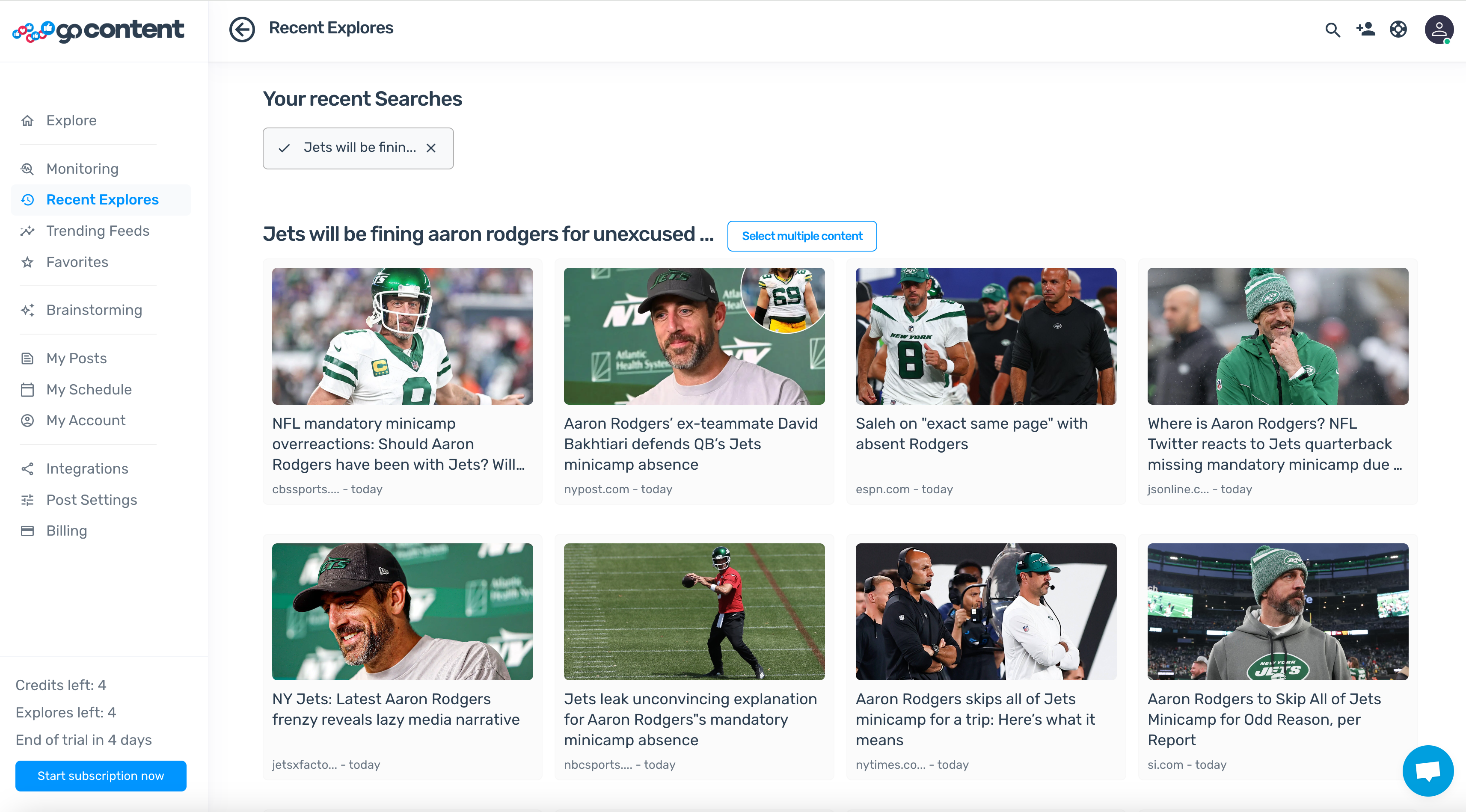The width and height of the screenshot is (1466, 812).
Task: Open the profile avatar menu
Action: [x=1439, y=30]
